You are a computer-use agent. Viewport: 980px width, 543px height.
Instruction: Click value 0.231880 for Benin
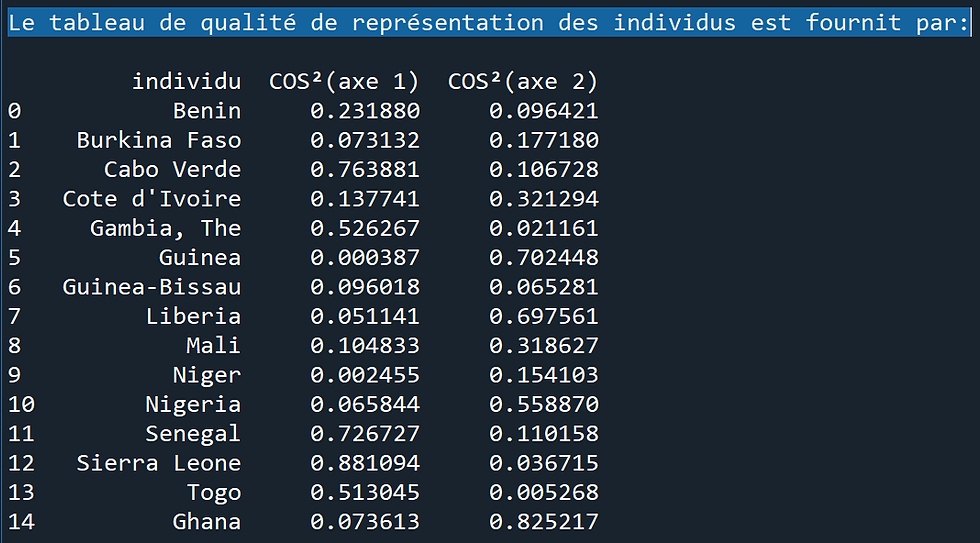point(365,111)
